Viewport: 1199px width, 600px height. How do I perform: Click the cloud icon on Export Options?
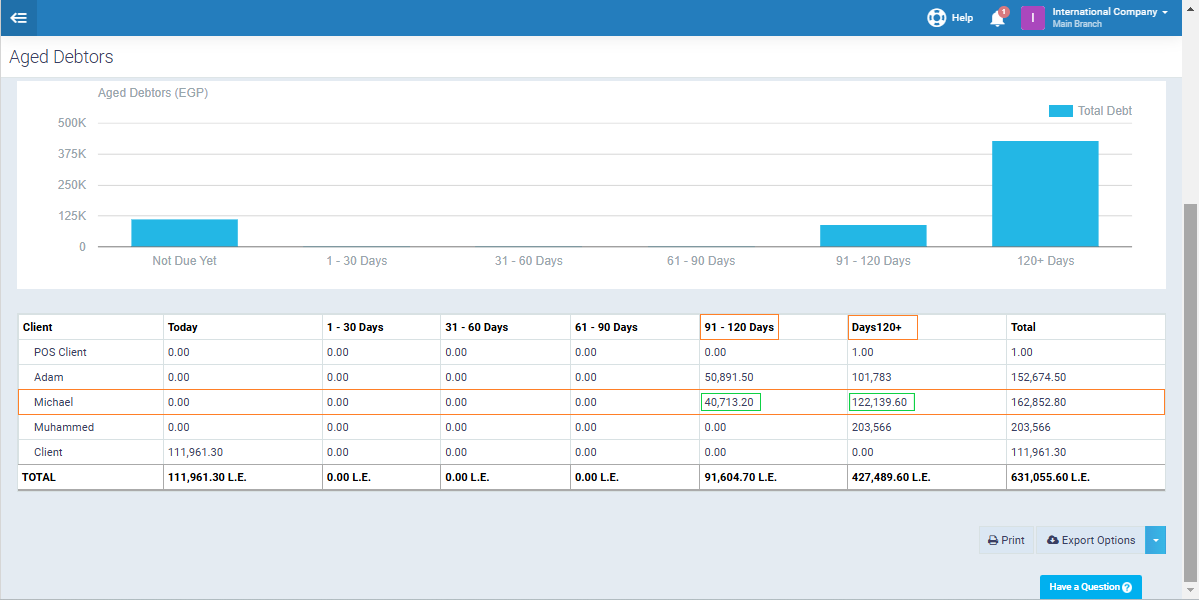click(1052, 539)
